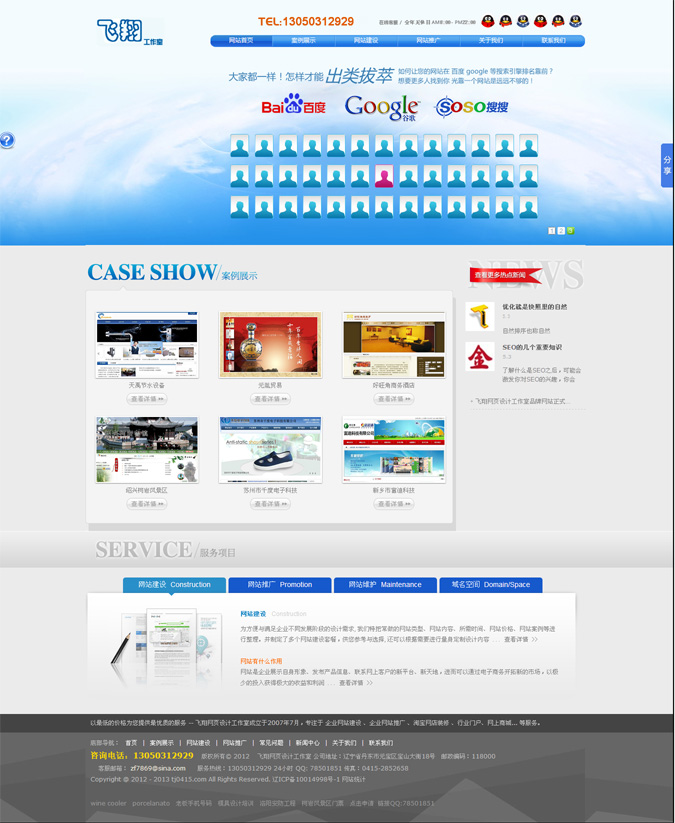Switch to the 网站建设 Construction tab

(174, 585)
